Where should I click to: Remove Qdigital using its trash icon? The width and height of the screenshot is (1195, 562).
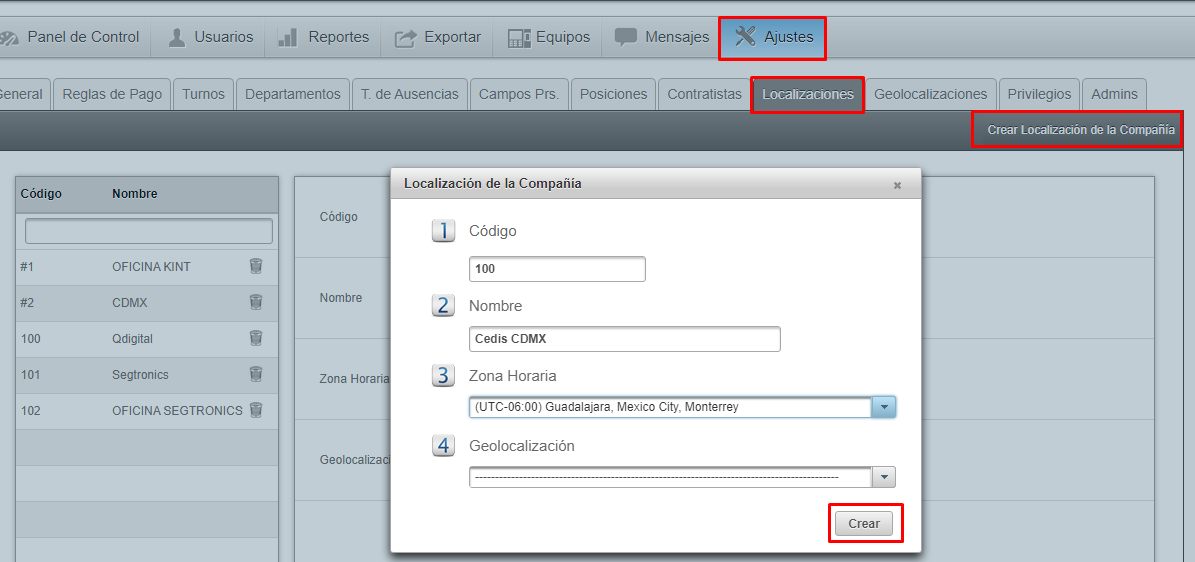(x=256, y=338)
